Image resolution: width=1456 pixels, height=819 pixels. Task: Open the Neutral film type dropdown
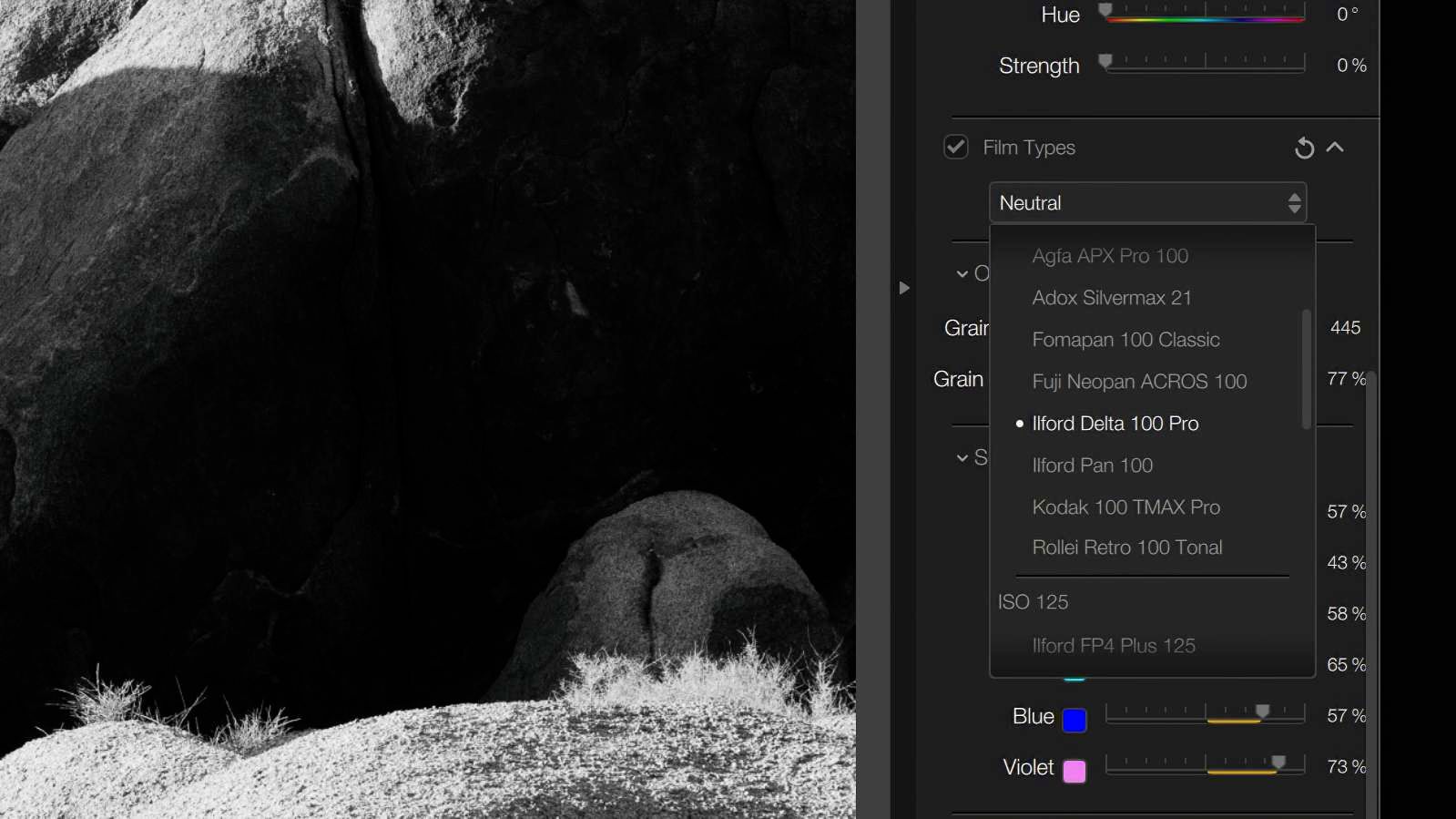[1147, 202]
